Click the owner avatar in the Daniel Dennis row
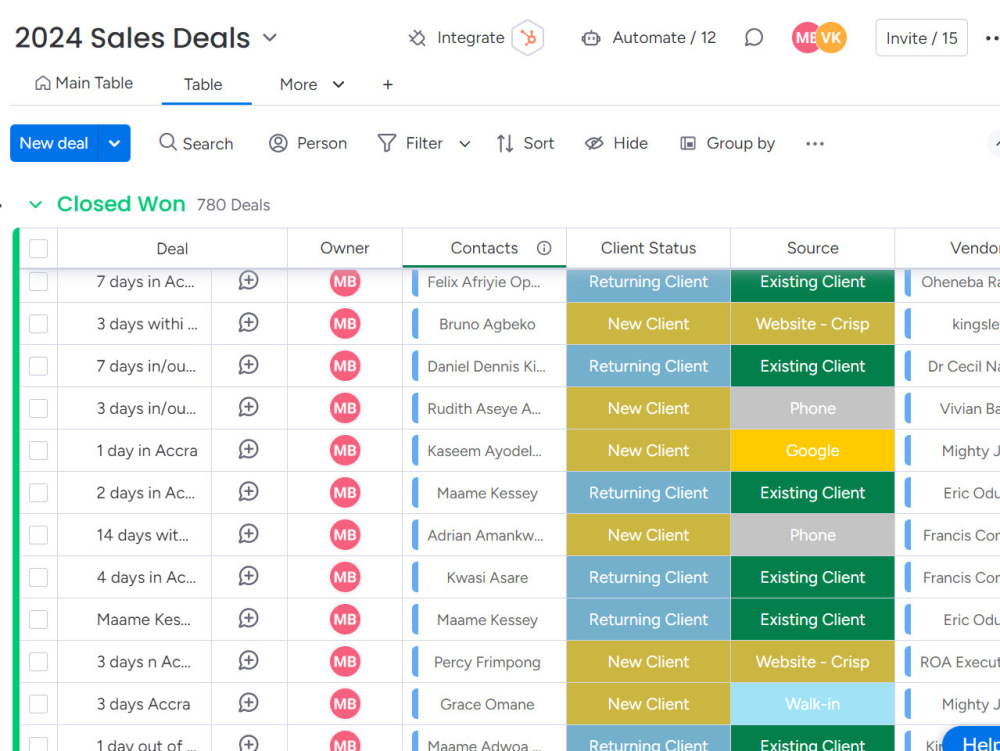 tap(345, 366)
